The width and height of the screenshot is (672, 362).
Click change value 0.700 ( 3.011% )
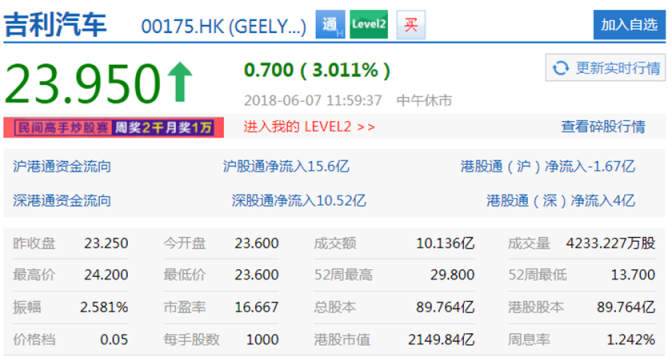tap(317, 70)
